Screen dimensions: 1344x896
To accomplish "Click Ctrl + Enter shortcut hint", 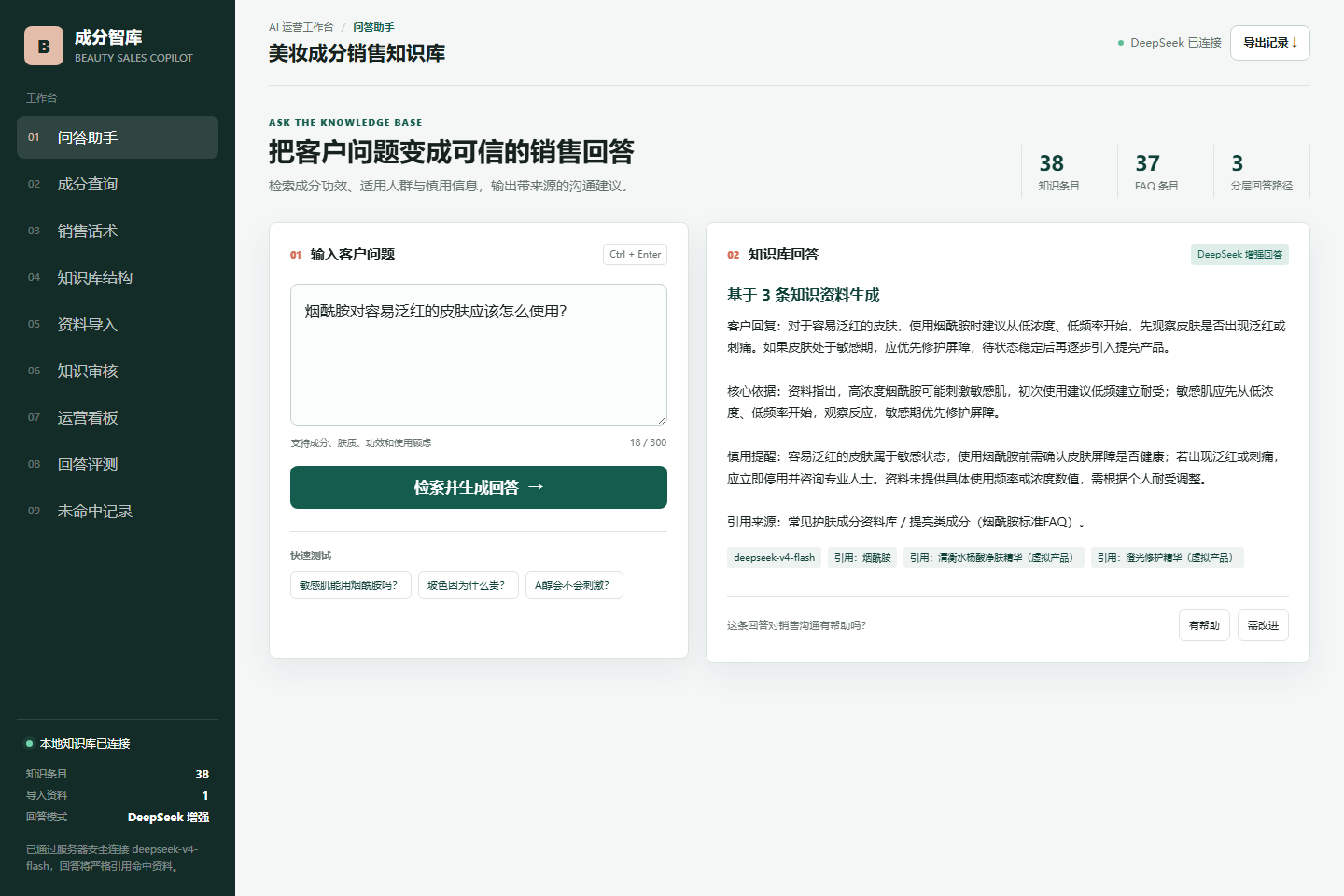I will [x=635, y=254].
